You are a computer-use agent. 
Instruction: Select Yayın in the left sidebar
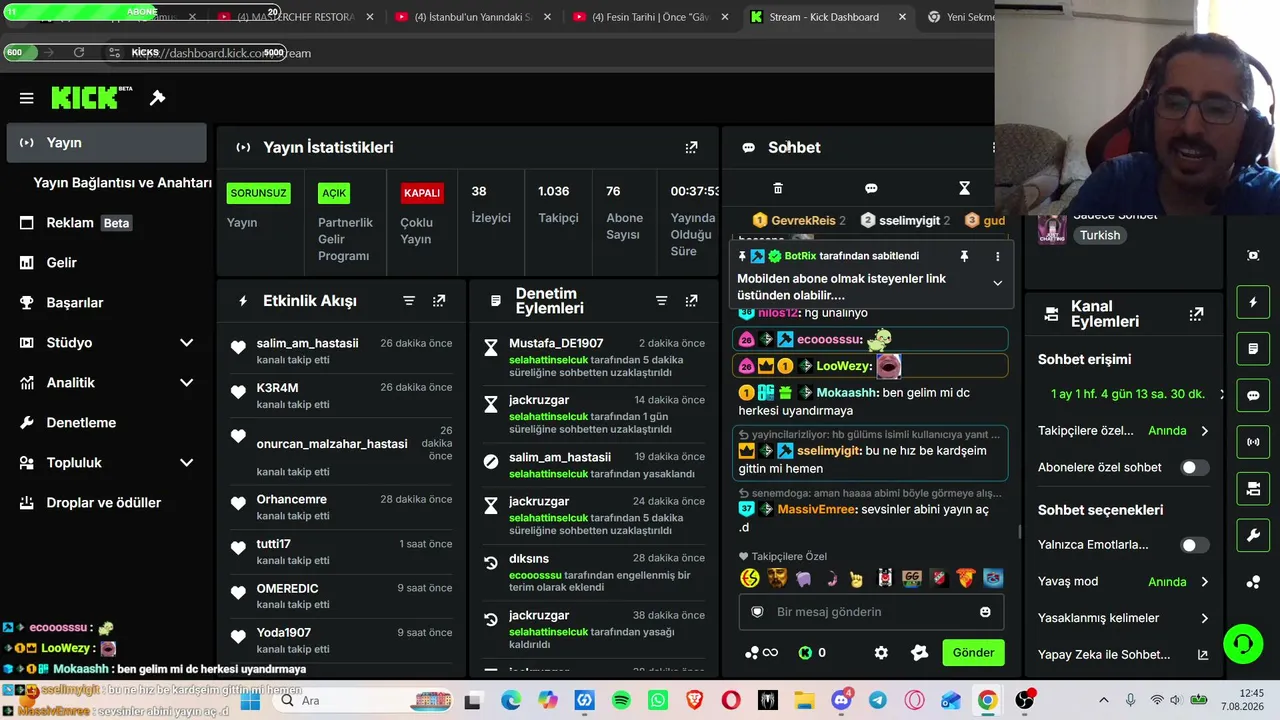pyautogui.click(x=106, y=143)
